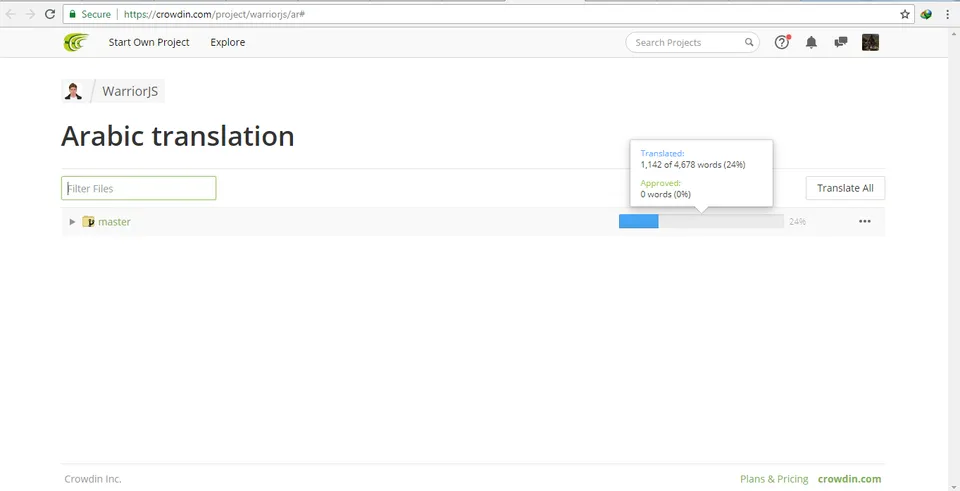
Task: Click the Translated label in the tooltip
Action: (x=662, y=154)
